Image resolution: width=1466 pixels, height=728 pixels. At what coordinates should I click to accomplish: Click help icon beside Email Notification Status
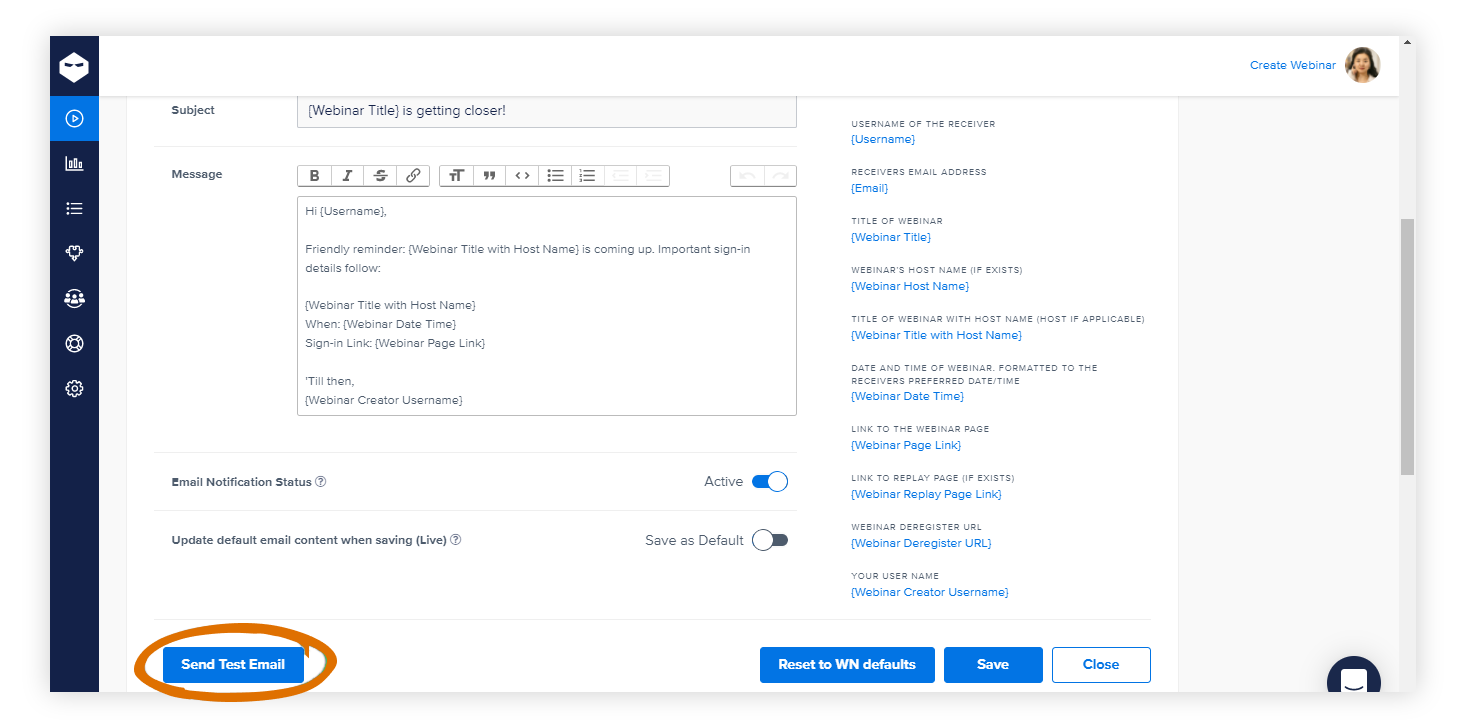tap(321, 482)
